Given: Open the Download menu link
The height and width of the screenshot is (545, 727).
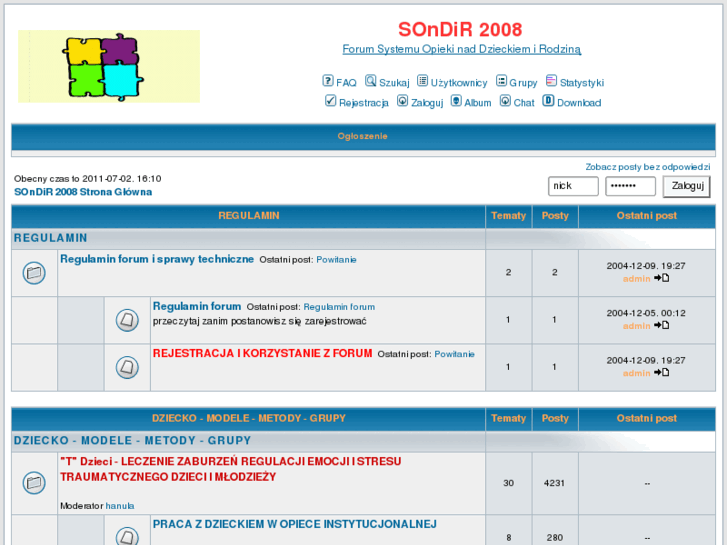Looking at the screenshot, I should coord(579,103).
